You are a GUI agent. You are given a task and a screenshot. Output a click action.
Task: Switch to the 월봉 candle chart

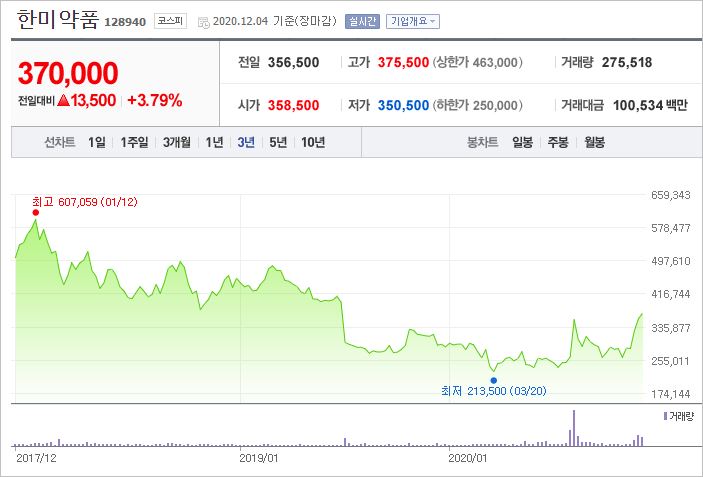coord(595,143)
